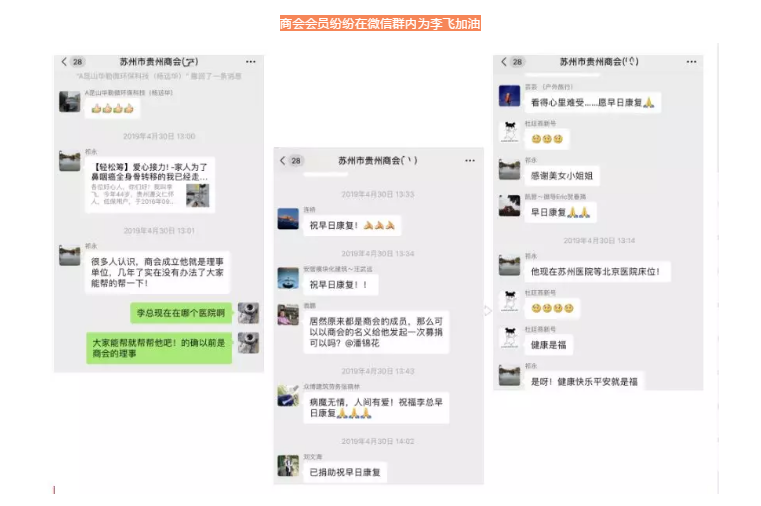Select message 感谢美女小姐姐
The image size is (761, 506).
562,176
